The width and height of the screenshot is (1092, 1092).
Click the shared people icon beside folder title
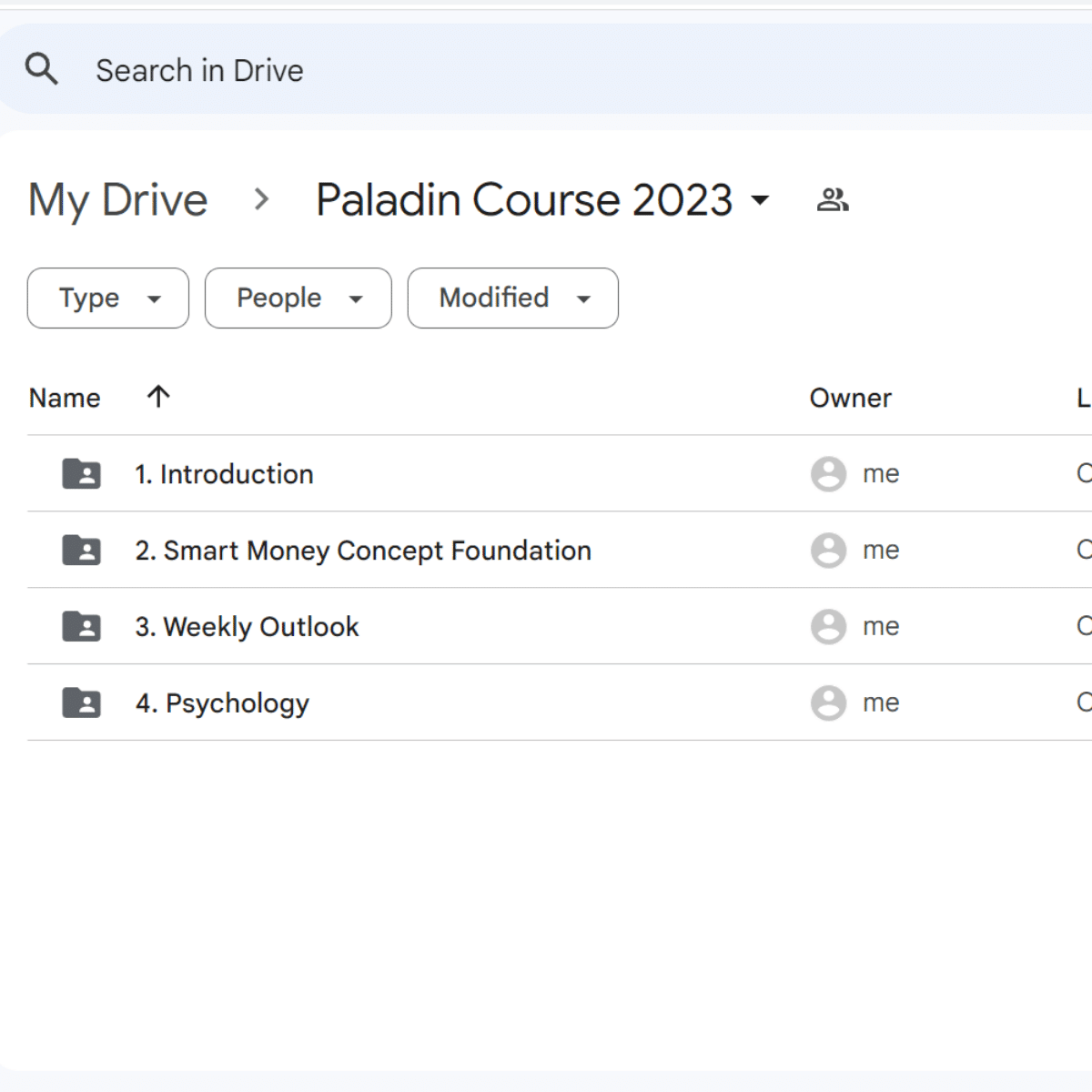(832, 200)
